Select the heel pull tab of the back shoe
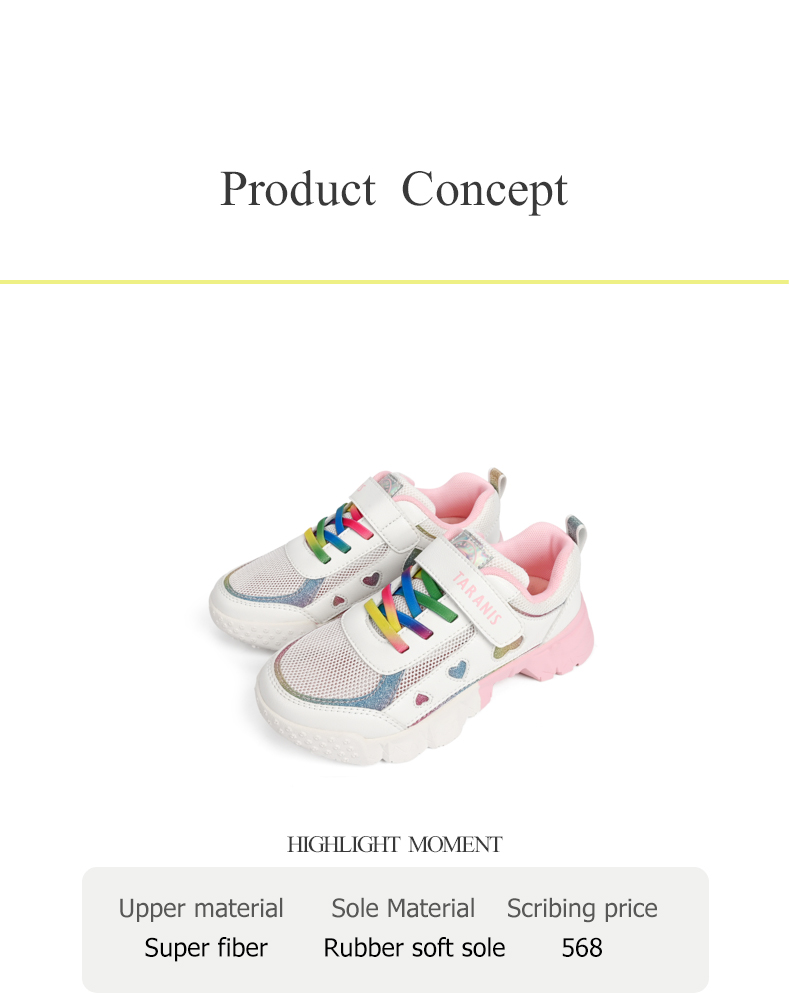The height and width of the screenshot is (993, 790). click(x=496, y=483)
